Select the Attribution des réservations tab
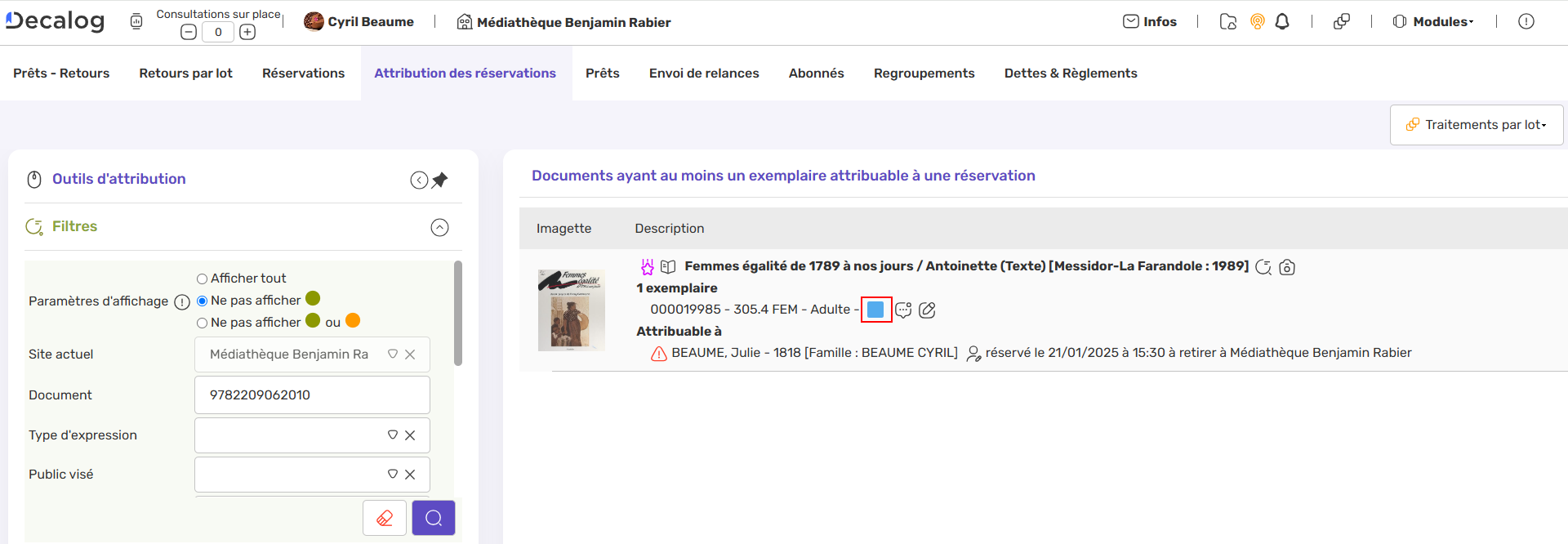 pos(465,73)
